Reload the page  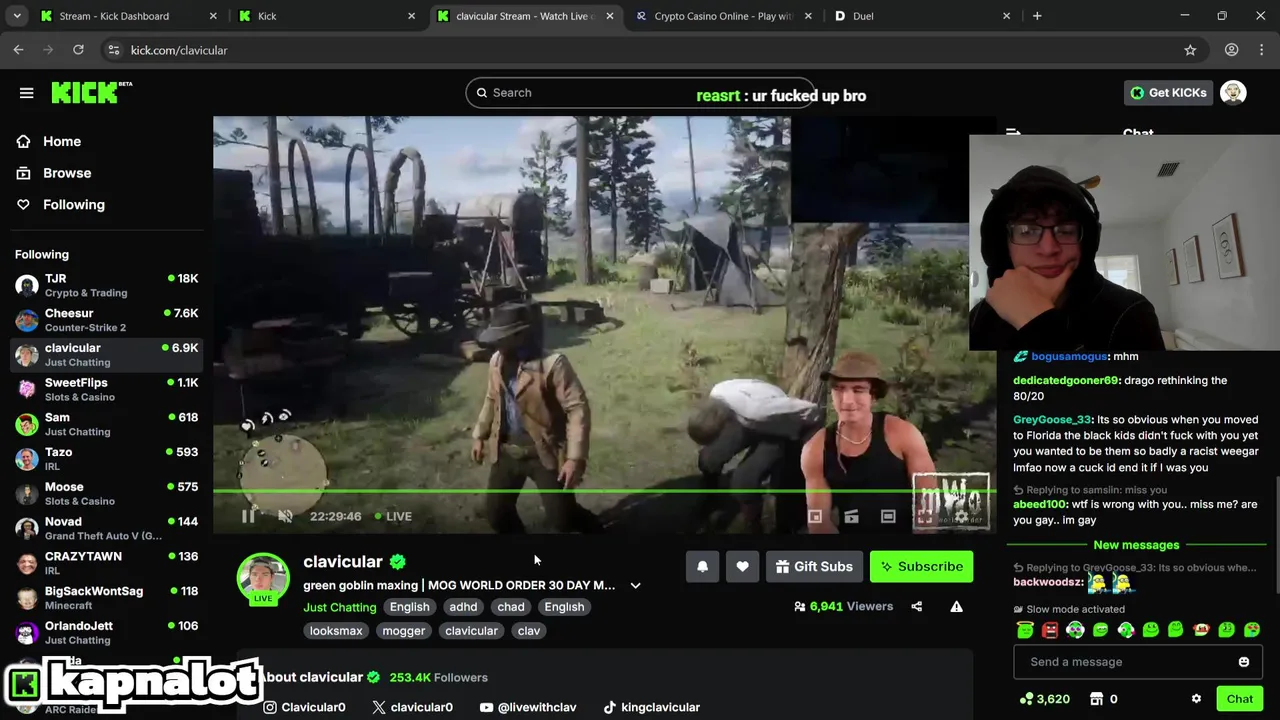(x=78, y=50)
